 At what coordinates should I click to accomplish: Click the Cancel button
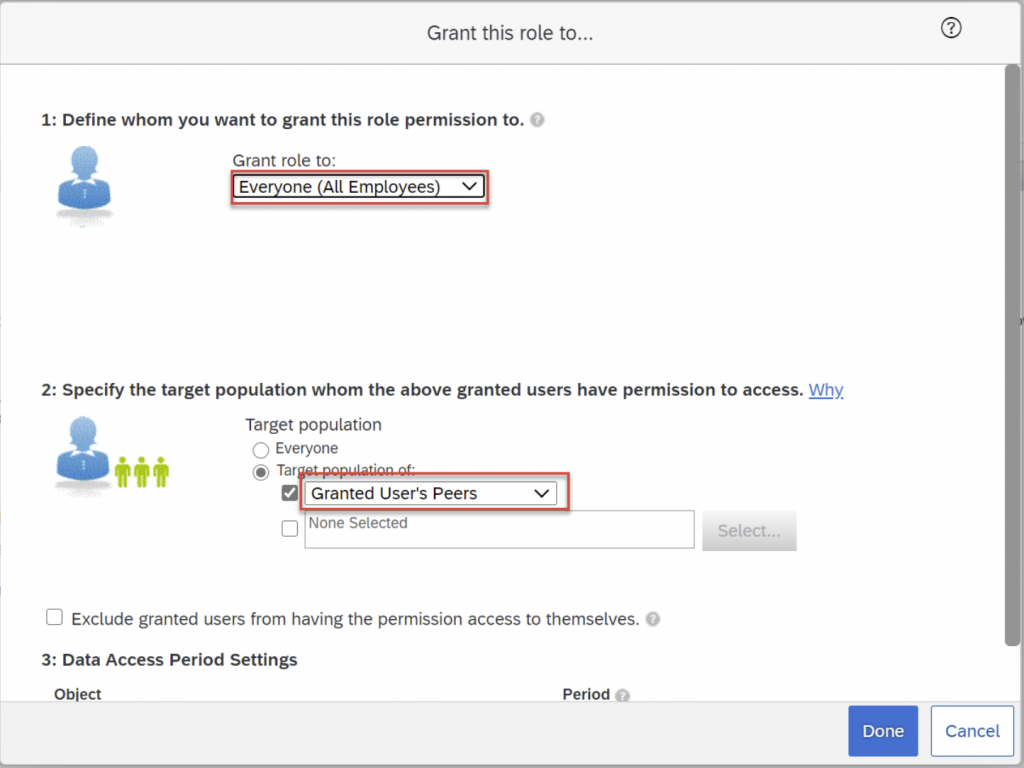(x=972, y=731)
